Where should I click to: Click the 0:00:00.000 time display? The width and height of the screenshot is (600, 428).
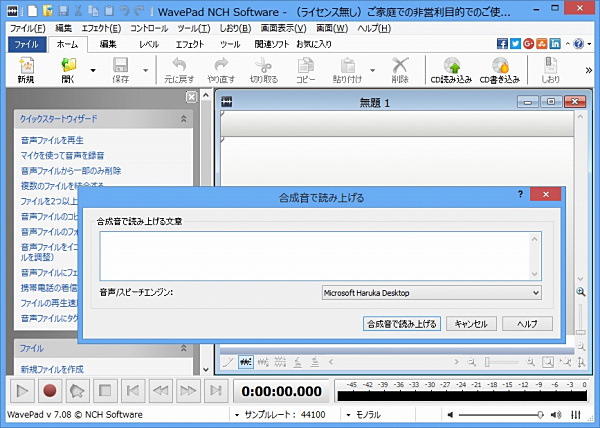(282, 391)
